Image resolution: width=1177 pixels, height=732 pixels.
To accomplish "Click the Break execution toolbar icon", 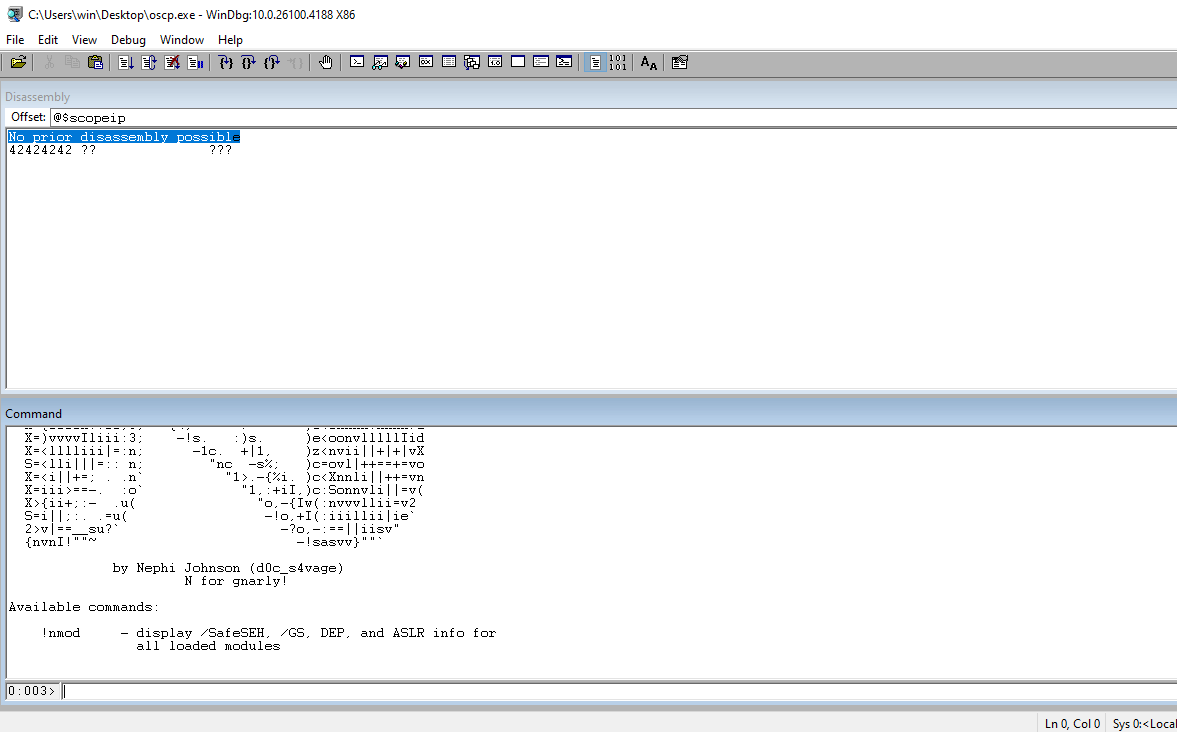I will pos(196,63).
